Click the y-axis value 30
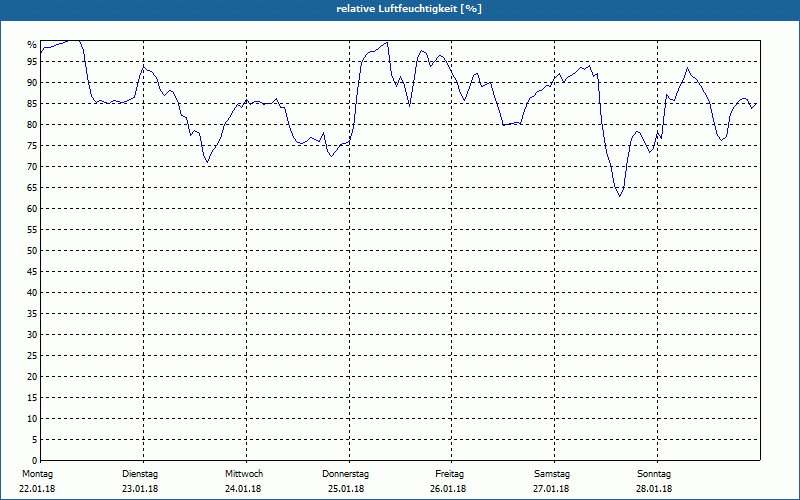This screenshot has height=500, width=800. [32, 335]
